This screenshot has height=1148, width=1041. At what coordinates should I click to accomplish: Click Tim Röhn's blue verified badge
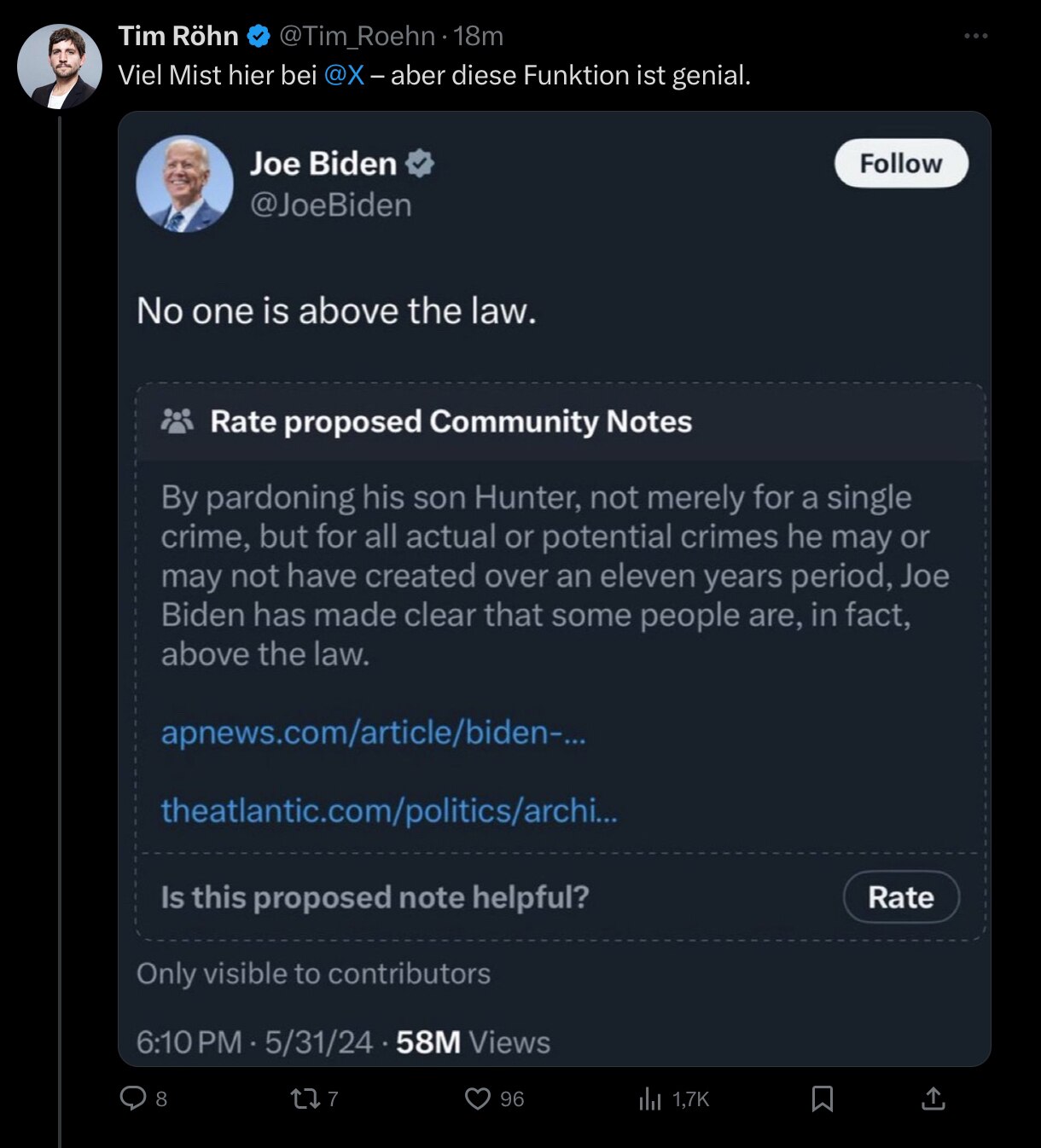click(259, 36)
